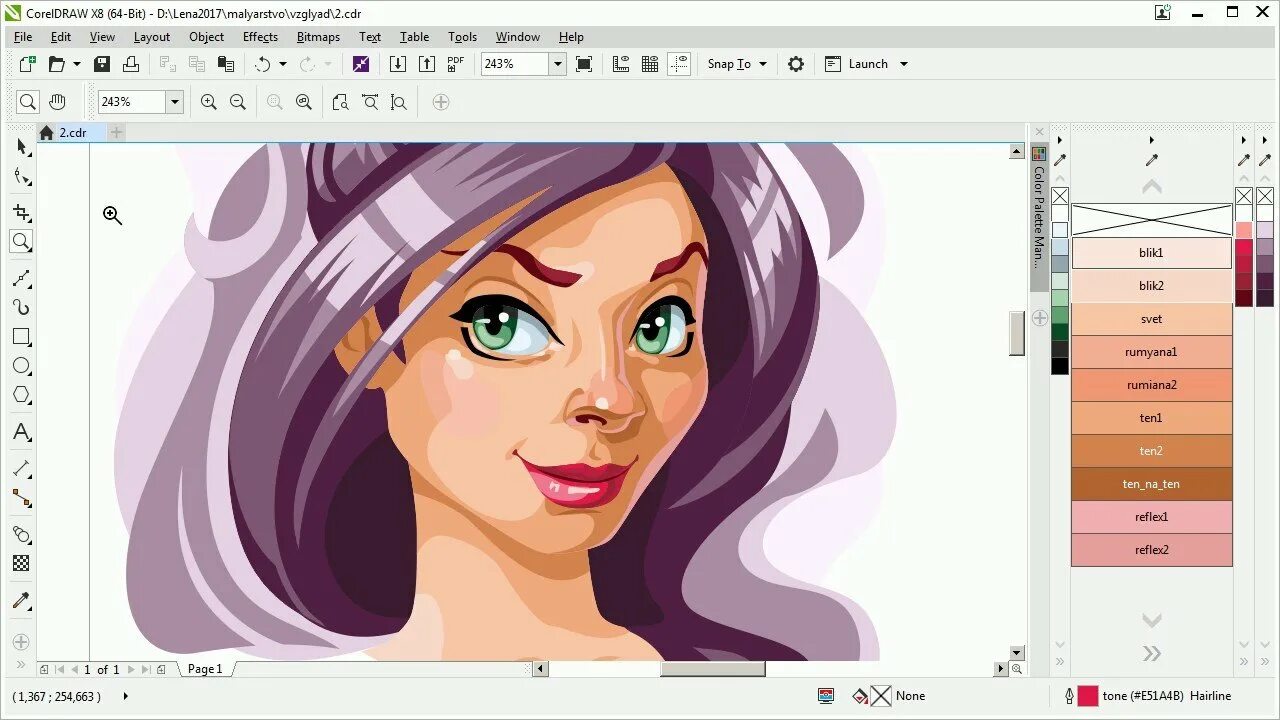Image resolution: width=1280 pixels, height=720 pixels.
Task: Toggle show grid button
Action: [650, 64]
